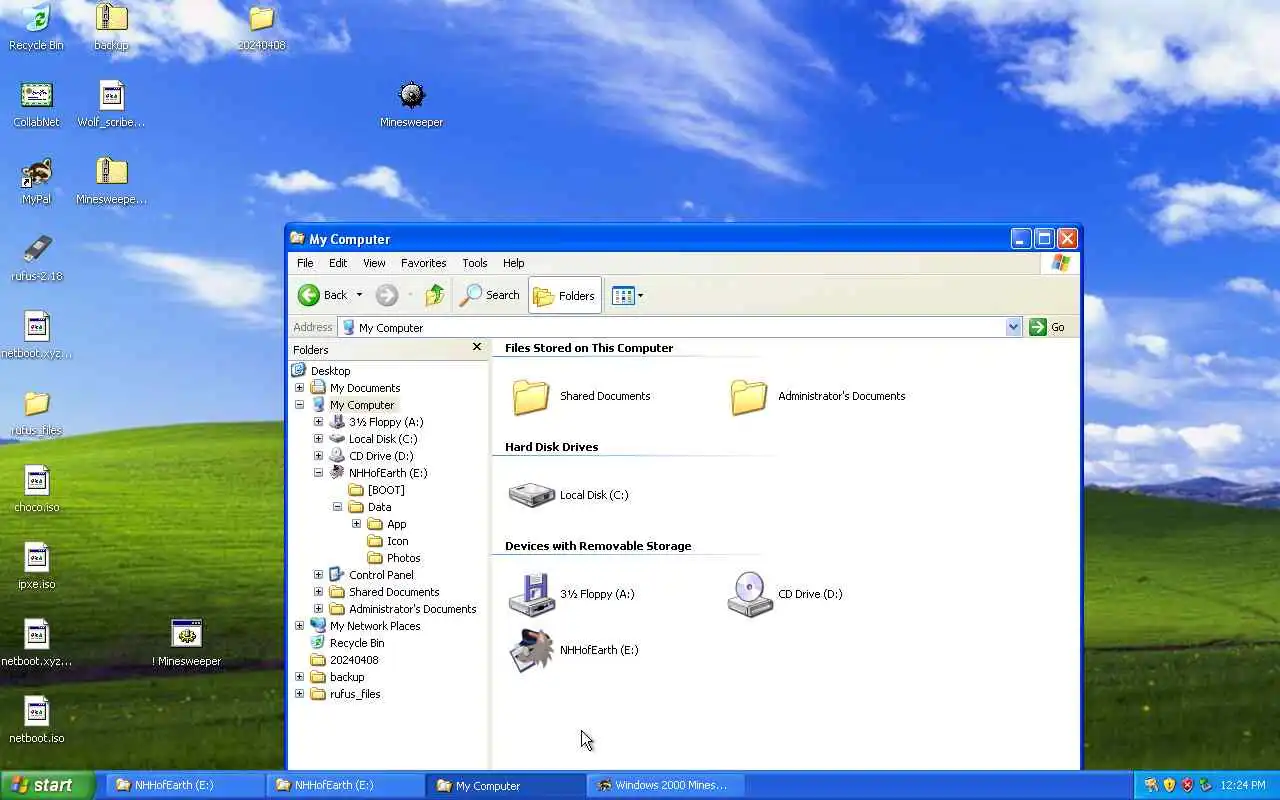Select Desktop in the folder tree

pyautogui.click(x=330, y=371)
